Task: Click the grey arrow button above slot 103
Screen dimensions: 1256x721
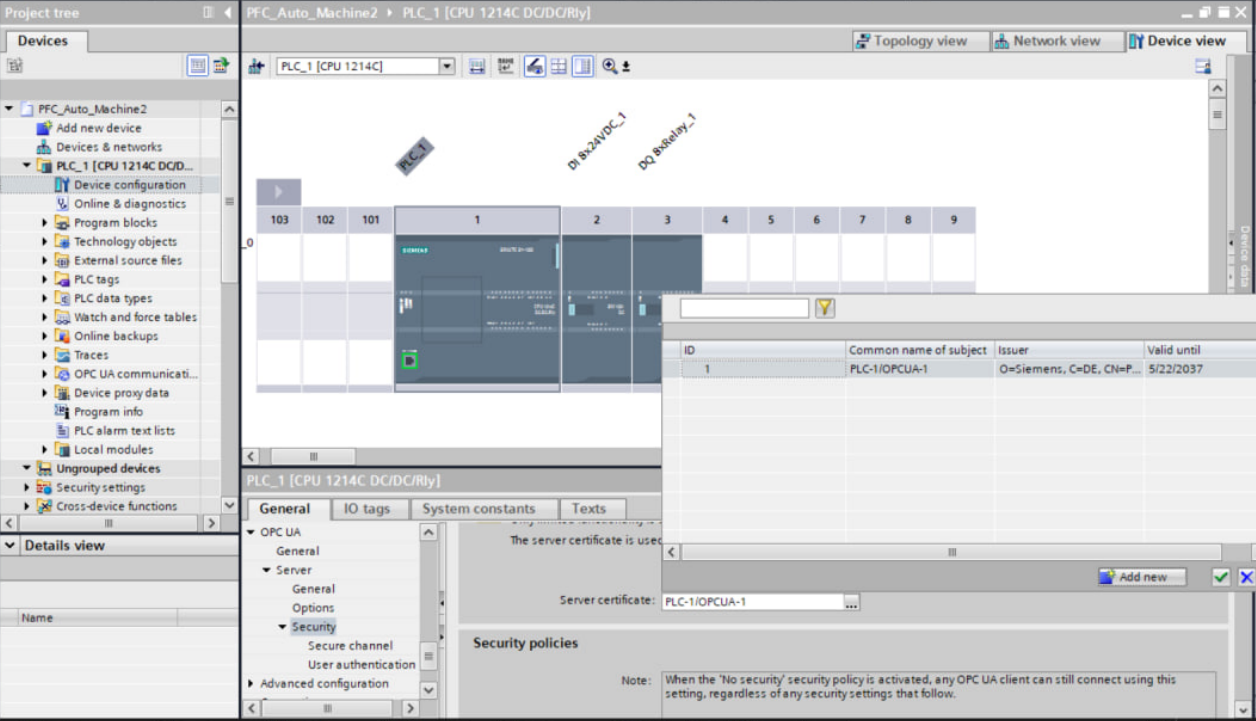Action: click(x=278, y=191)
